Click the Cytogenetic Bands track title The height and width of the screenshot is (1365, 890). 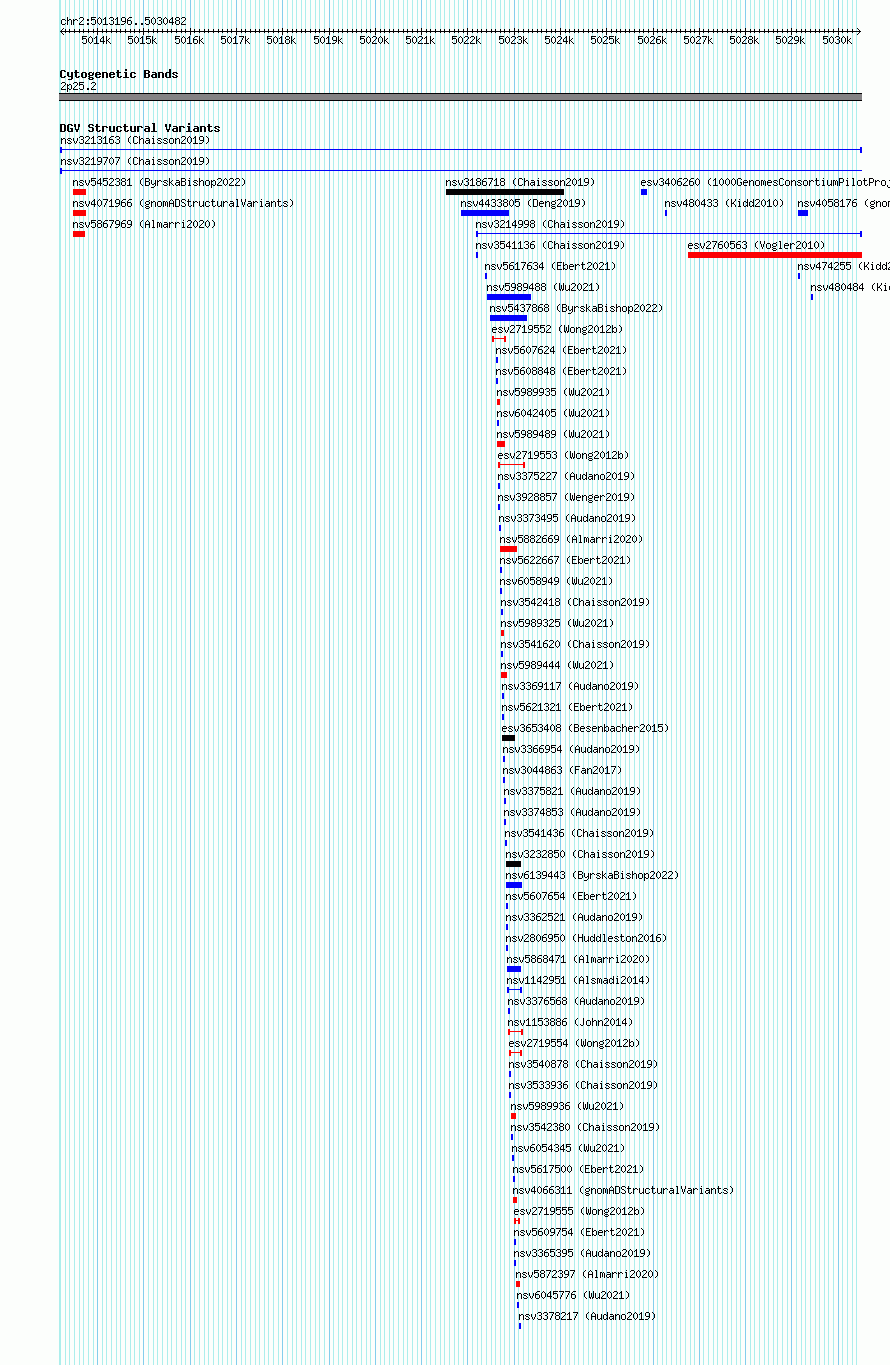point(119,74)
